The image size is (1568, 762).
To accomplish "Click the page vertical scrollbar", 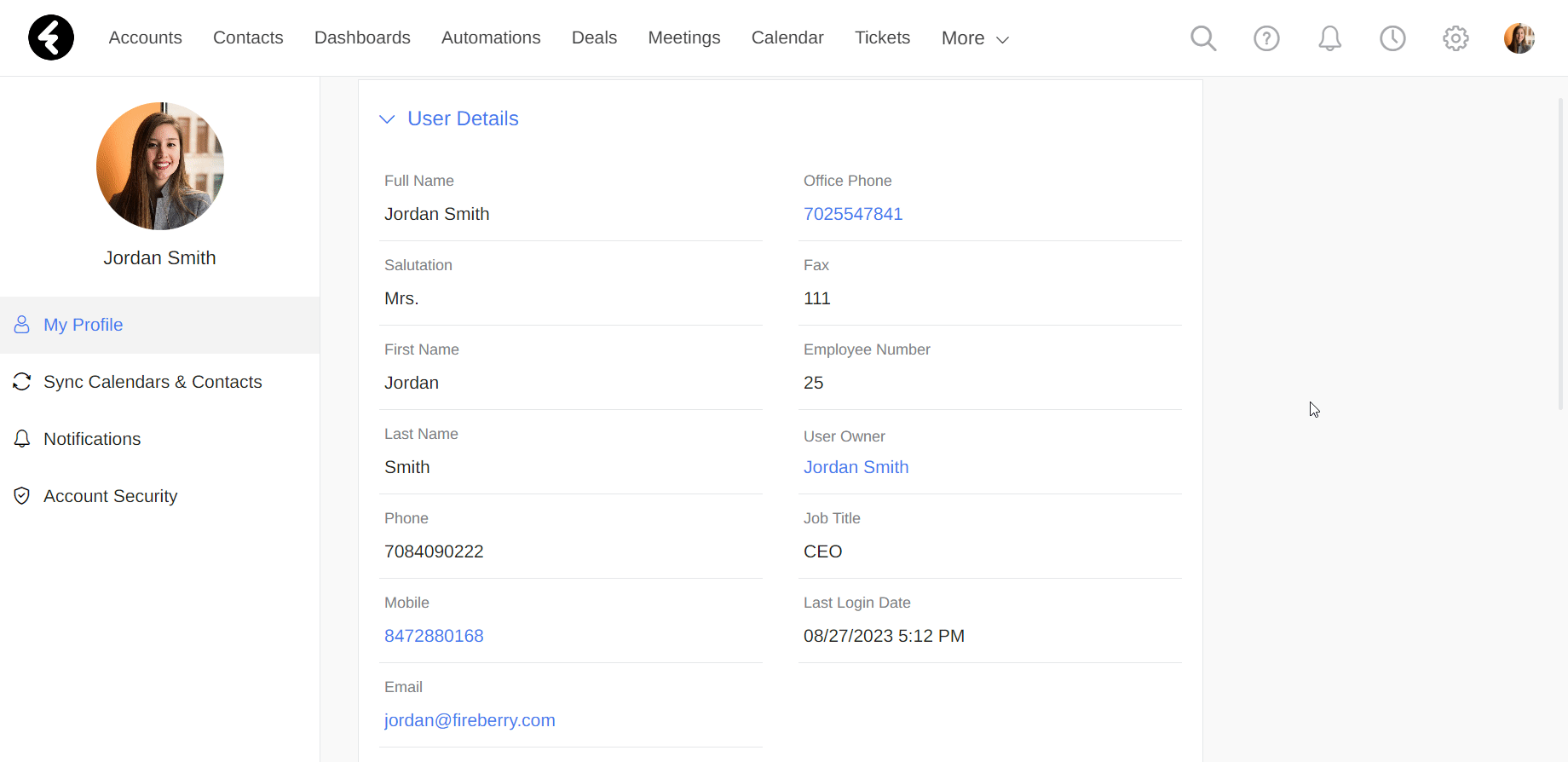I will tap(1561, 256).
